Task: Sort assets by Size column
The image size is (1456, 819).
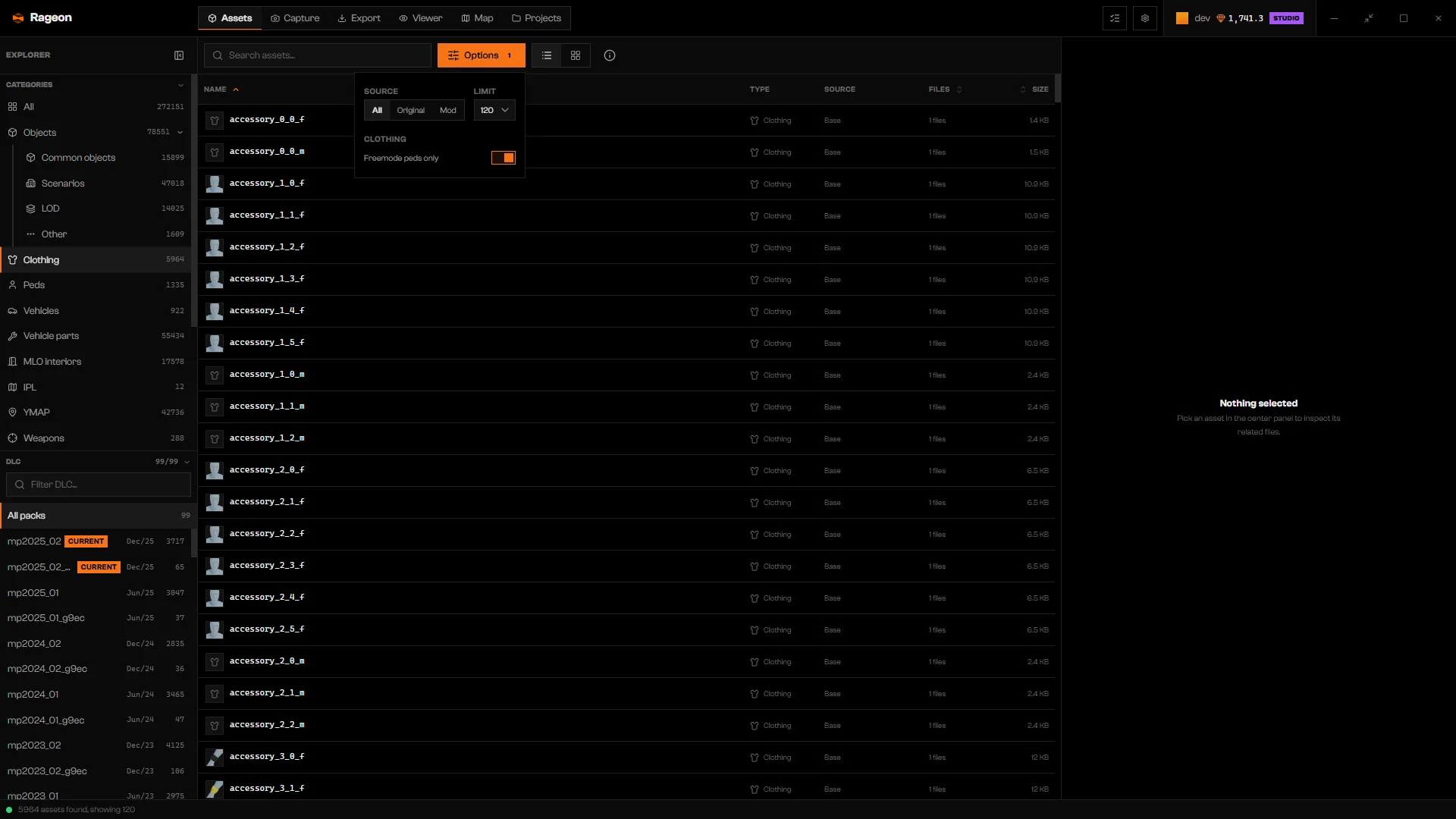Action: pyautogui.click(x=1034, y=89)
